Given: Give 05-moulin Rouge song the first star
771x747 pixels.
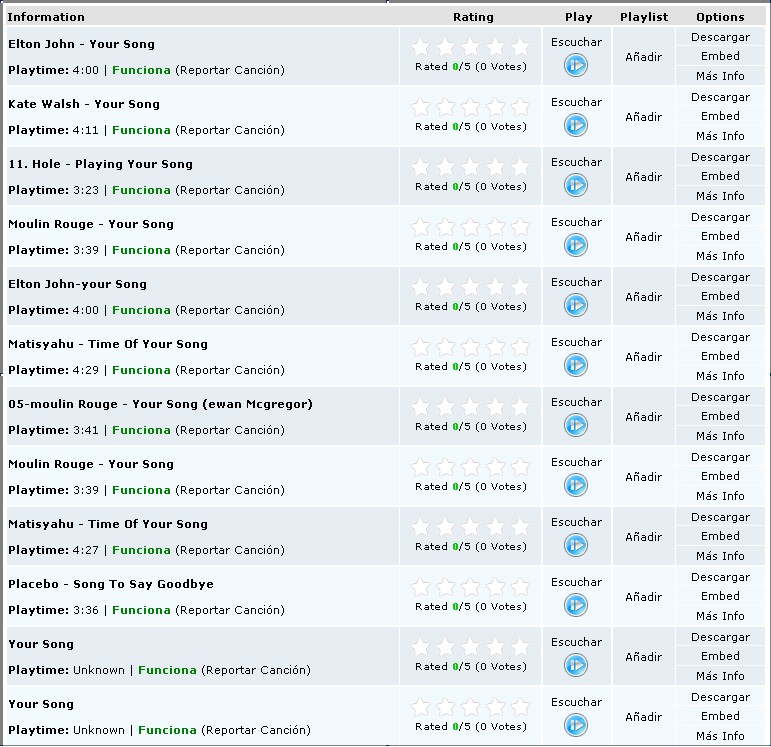Looking at the screenshot, I should coord(420,407).
